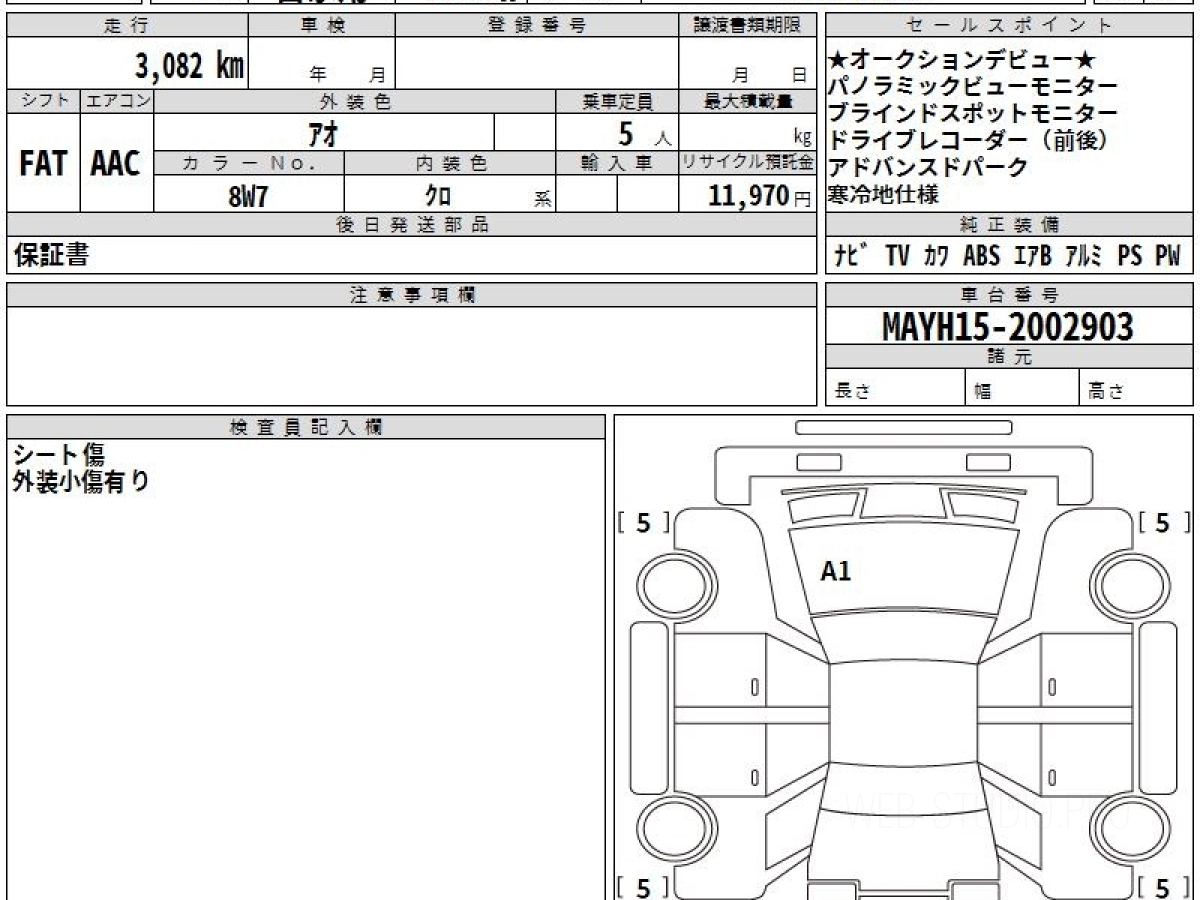Select chassis number MAYH15-2002903
The width and height of the screenshot is (1200, 900).
[x=1008, y=327]
